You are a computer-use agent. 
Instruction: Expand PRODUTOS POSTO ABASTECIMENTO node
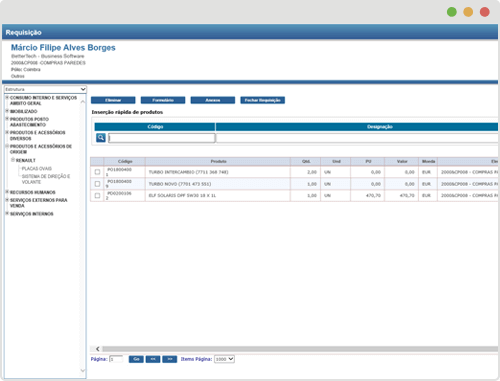[x=7, y=119]
